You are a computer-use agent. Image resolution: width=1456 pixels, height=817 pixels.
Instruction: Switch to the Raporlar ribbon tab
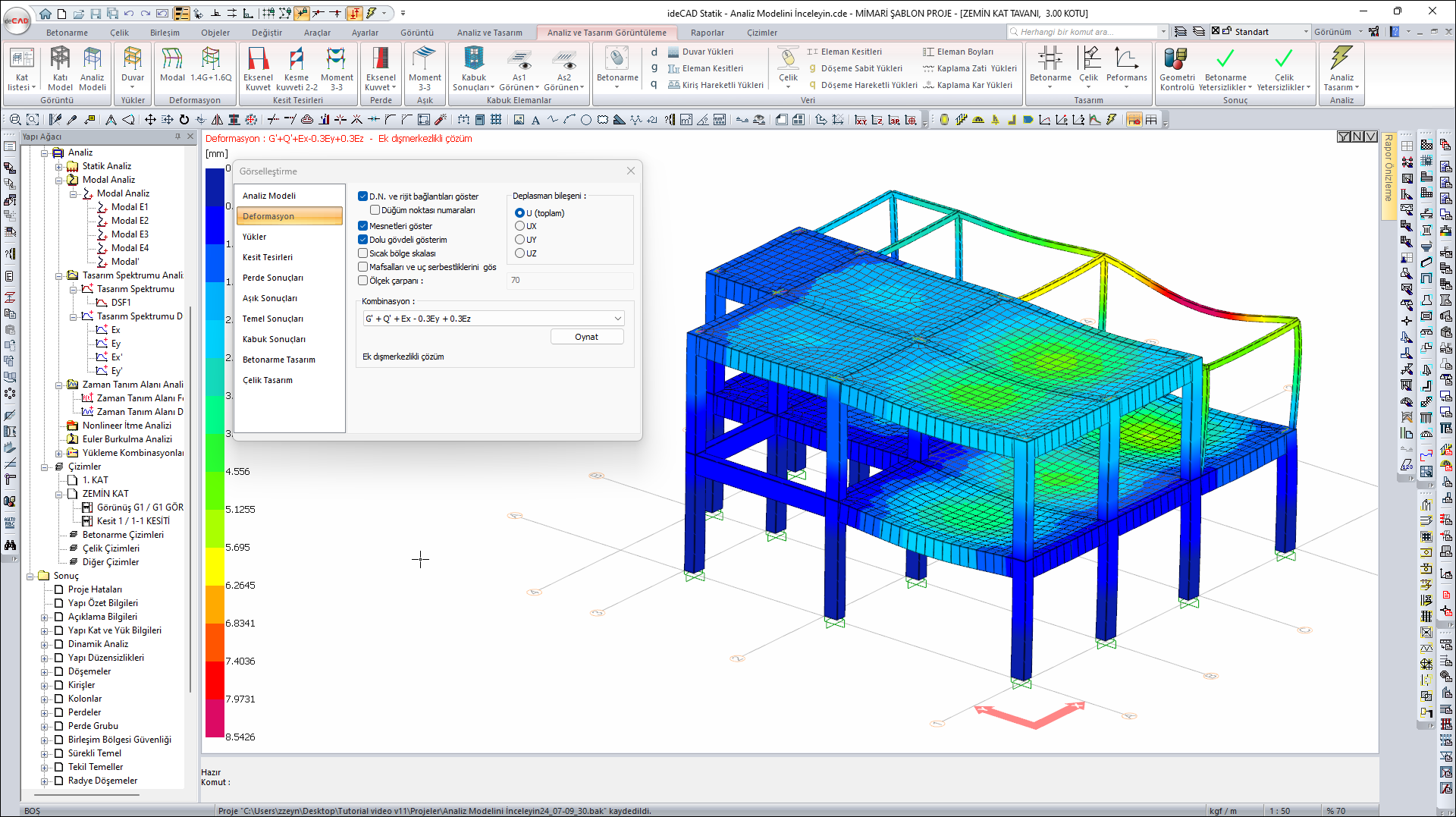pyautogui.click(x=707, y=33)
